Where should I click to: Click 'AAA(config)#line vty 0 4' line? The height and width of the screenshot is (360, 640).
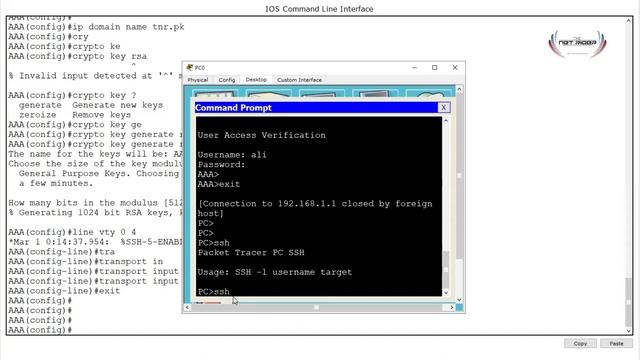pos(72,233)
